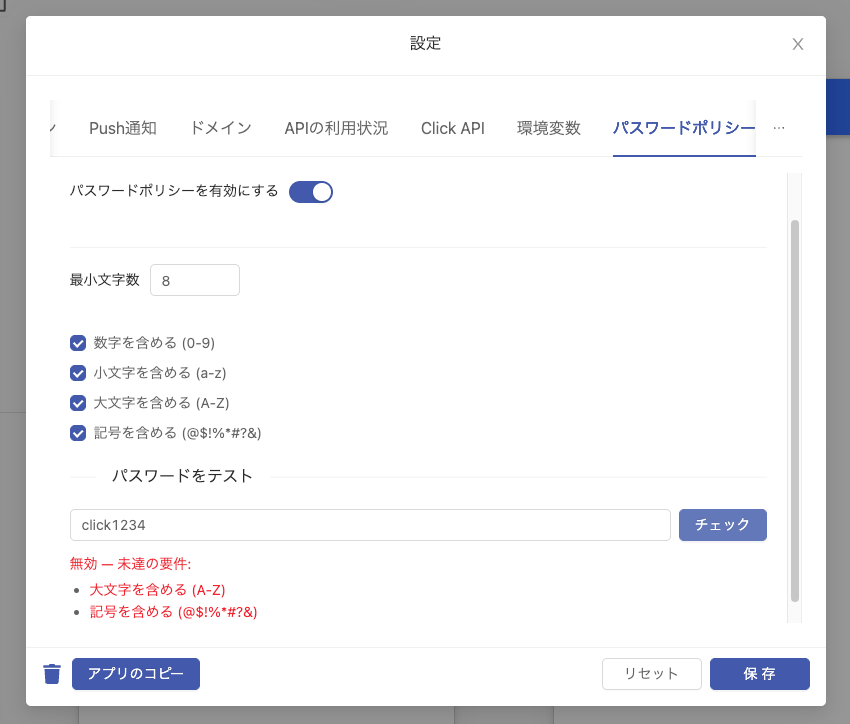
Task: Uncheck 数字を含める (0-9) checkbox
Action: pos(78,343)
